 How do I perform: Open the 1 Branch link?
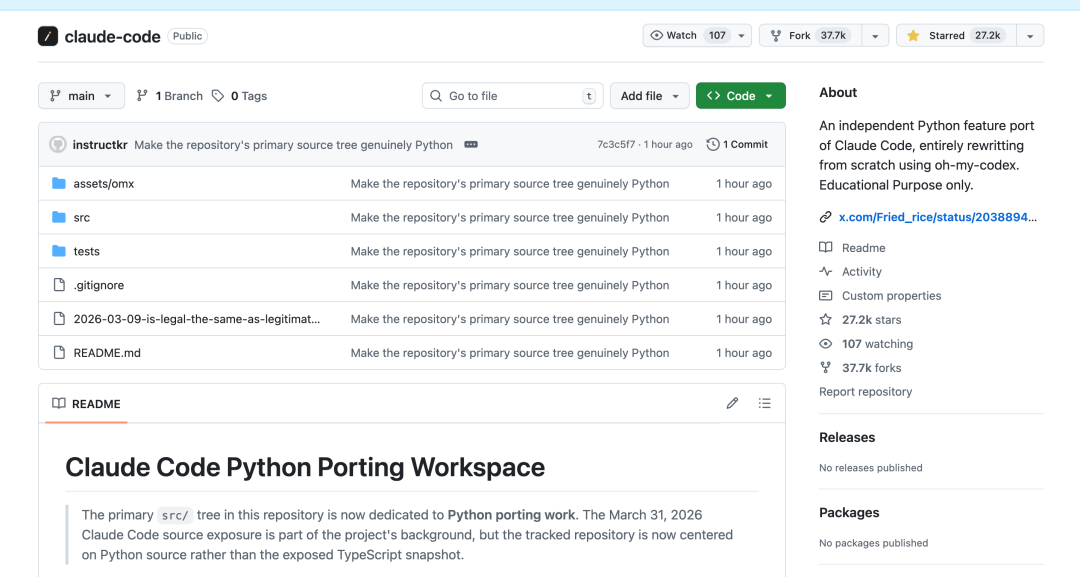pos(169,96)
